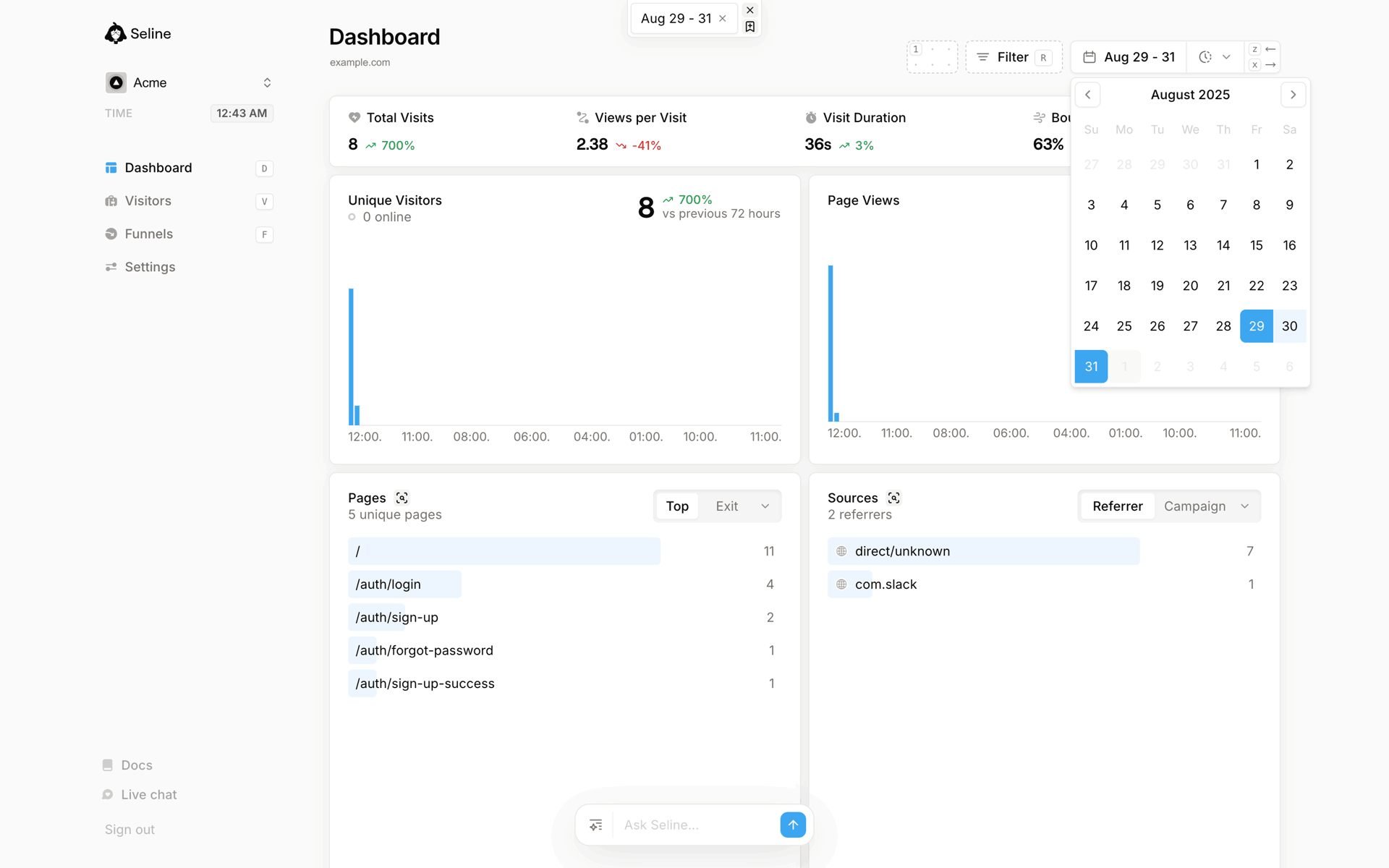Open Live chat support
The image size is (1389, 868).
[140, 794]
